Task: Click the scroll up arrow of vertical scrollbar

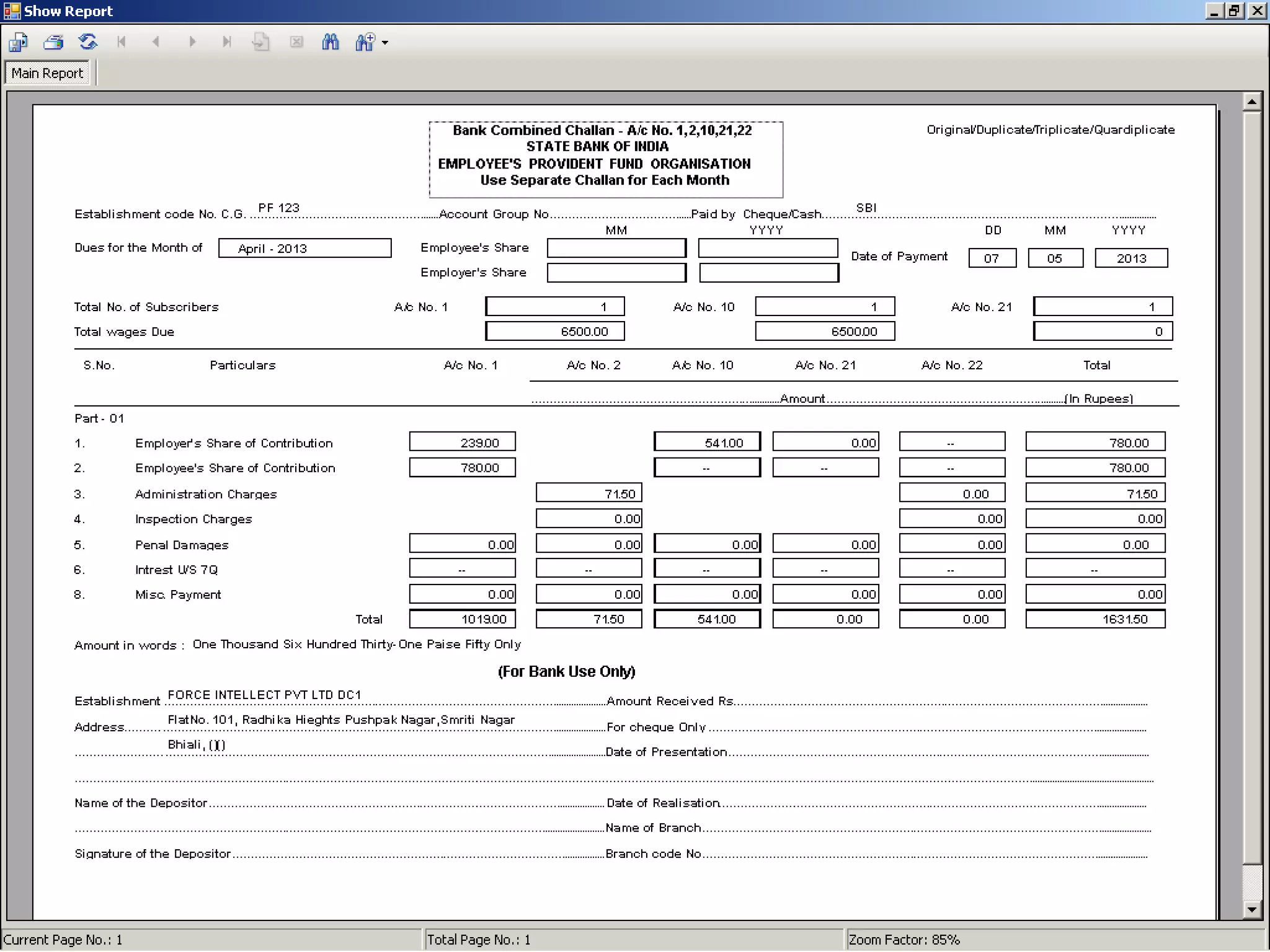Action: click(x=1252, y=102)
